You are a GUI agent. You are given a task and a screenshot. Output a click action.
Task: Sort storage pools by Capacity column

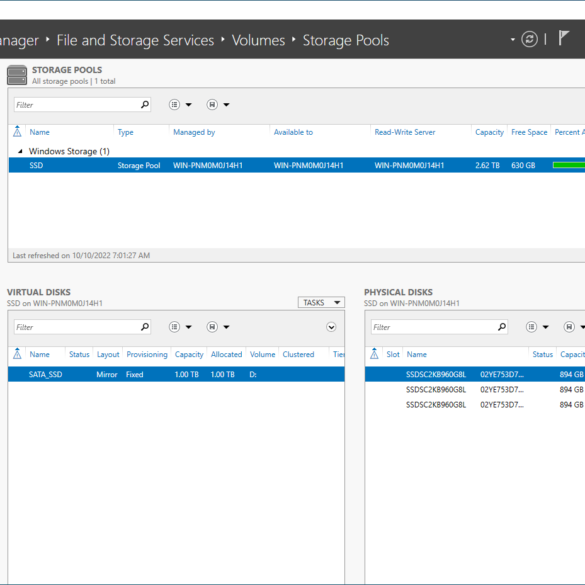[489, 132]
